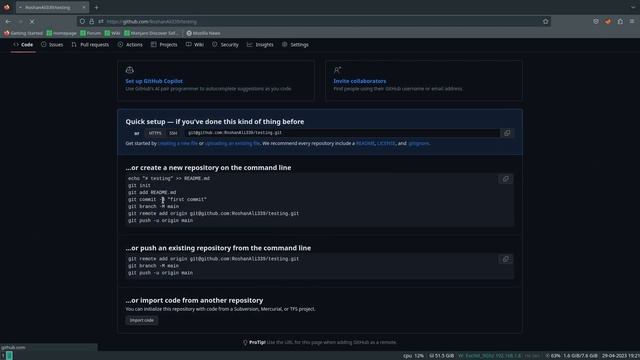Click the 'git commit -m "first commit"' line

click(x=167, y=199)
